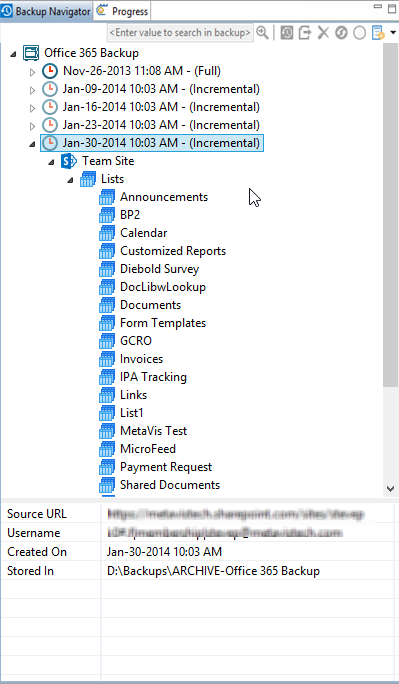
Task: Click the blurred Source URL value
Action: pos(235,514)
